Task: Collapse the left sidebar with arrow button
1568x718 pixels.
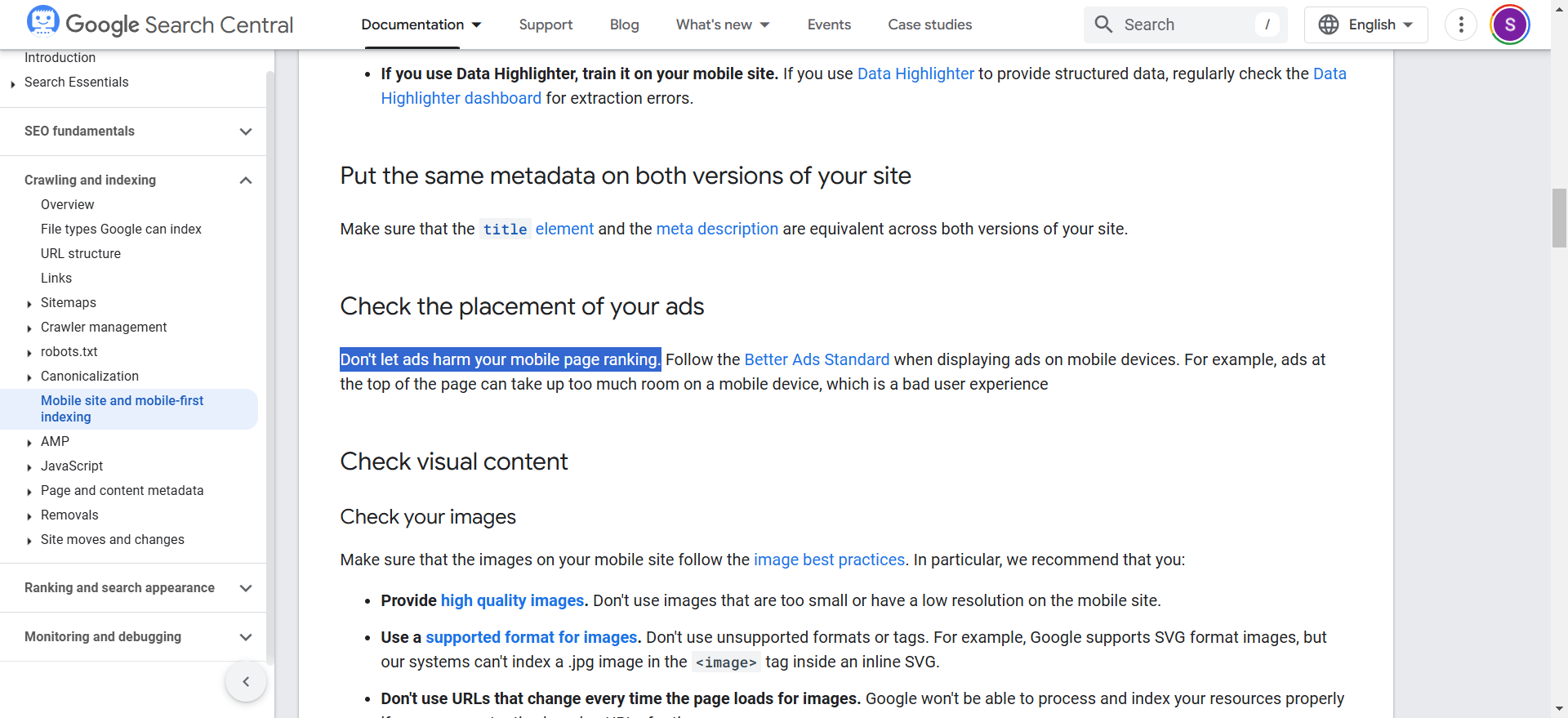Action: click(246, 681)
